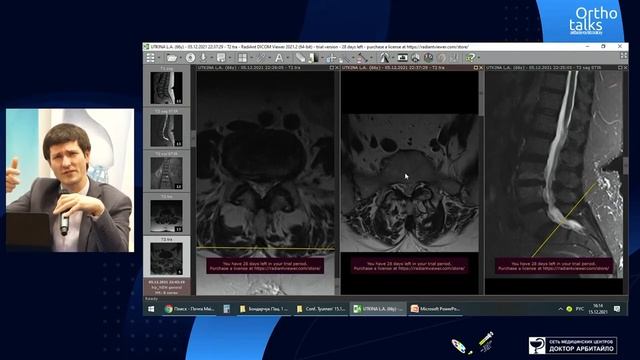Switch to the Microsoft PowerPoint taskbar item
The image size is (640, 360).
click(435, 309)
